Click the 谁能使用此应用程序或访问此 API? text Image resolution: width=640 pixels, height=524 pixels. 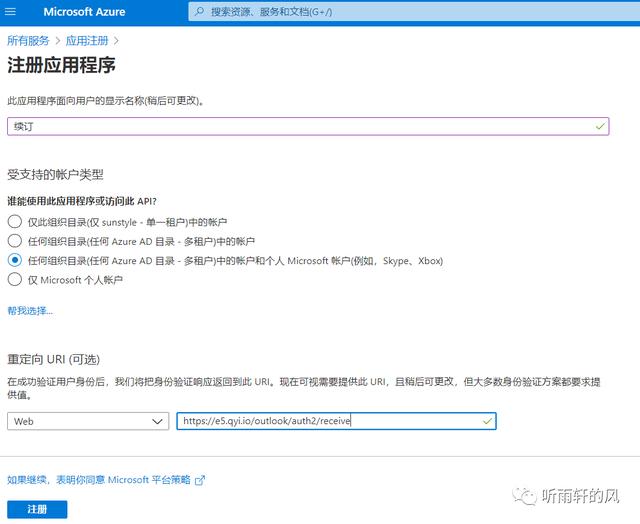82,201
